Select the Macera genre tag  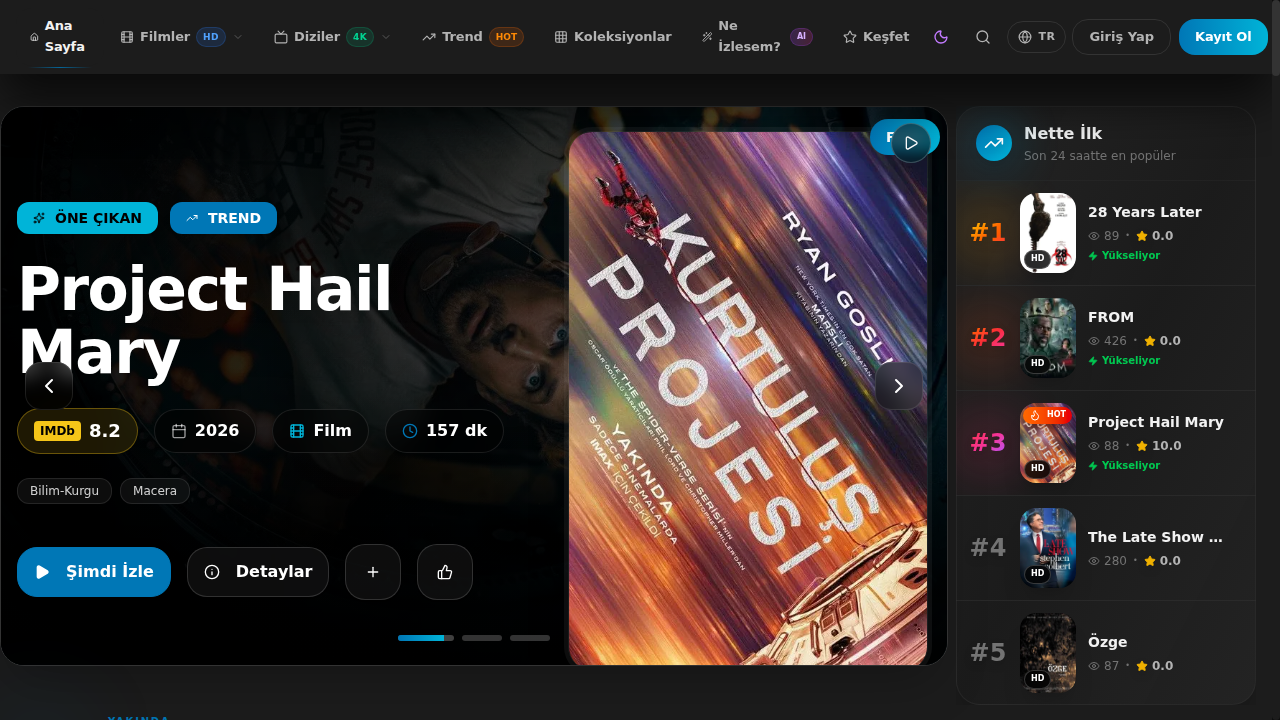pyautogui.click(x=155, y=491)
